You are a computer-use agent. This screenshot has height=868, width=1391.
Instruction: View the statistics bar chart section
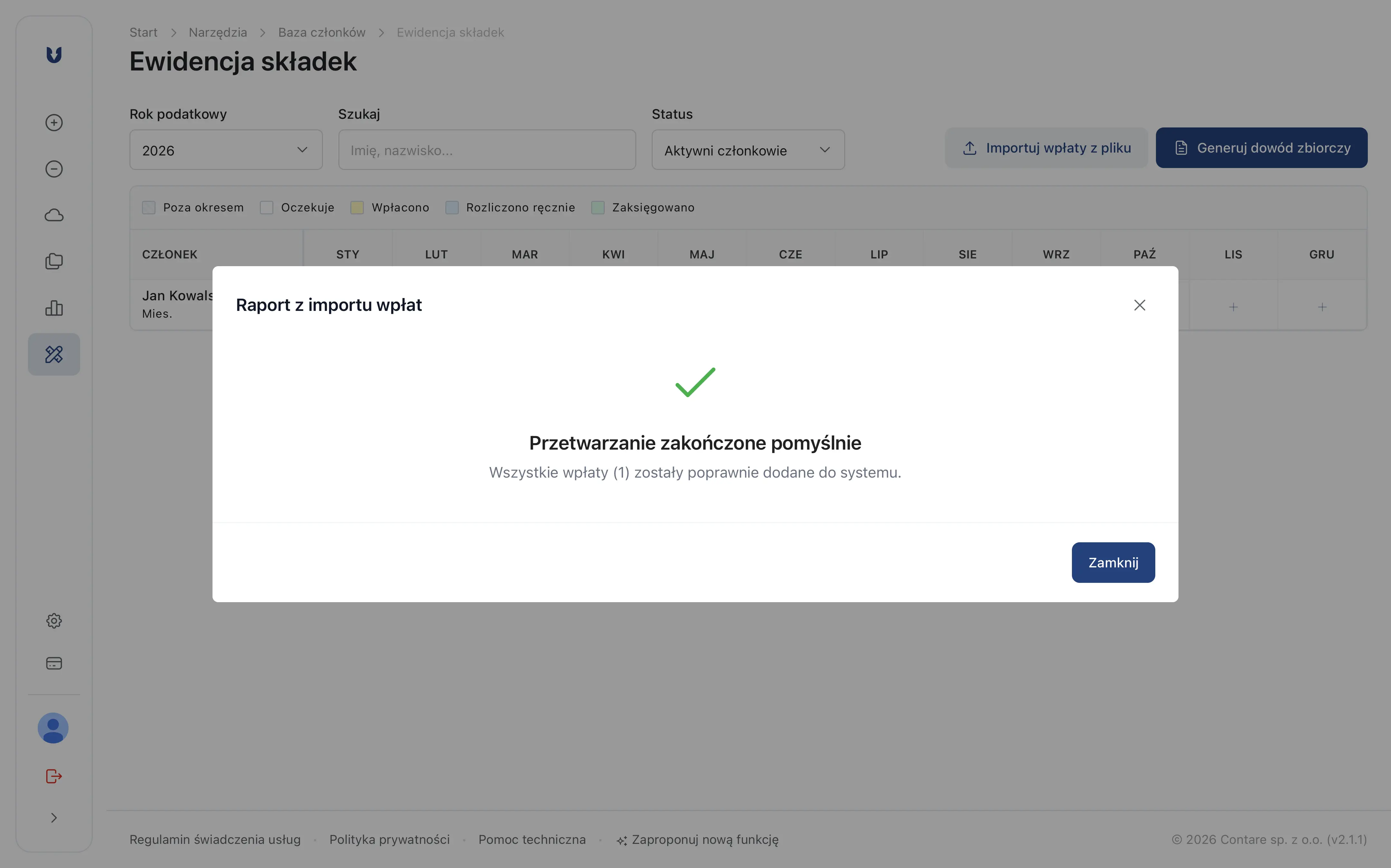[53, 308]
